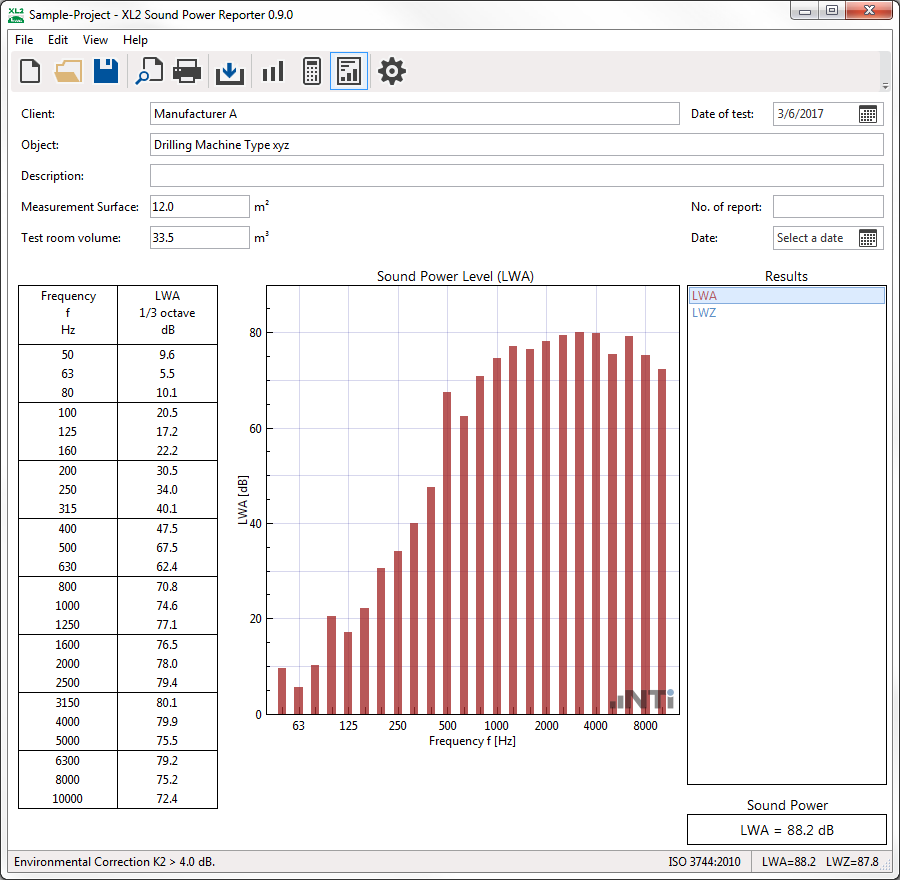Click the New project icon
900x880 pixels.
point(31,71)
